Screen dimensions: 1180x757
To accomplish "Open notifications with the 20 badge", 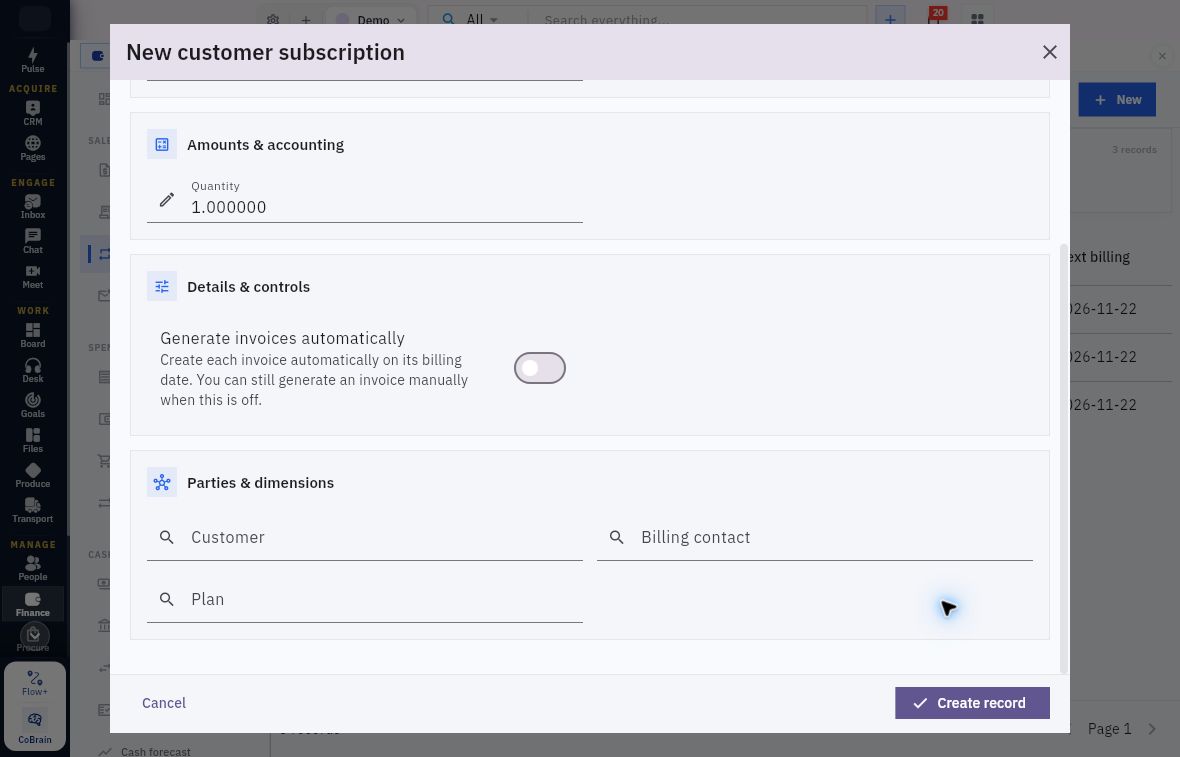I will click(x=935, y=18).
